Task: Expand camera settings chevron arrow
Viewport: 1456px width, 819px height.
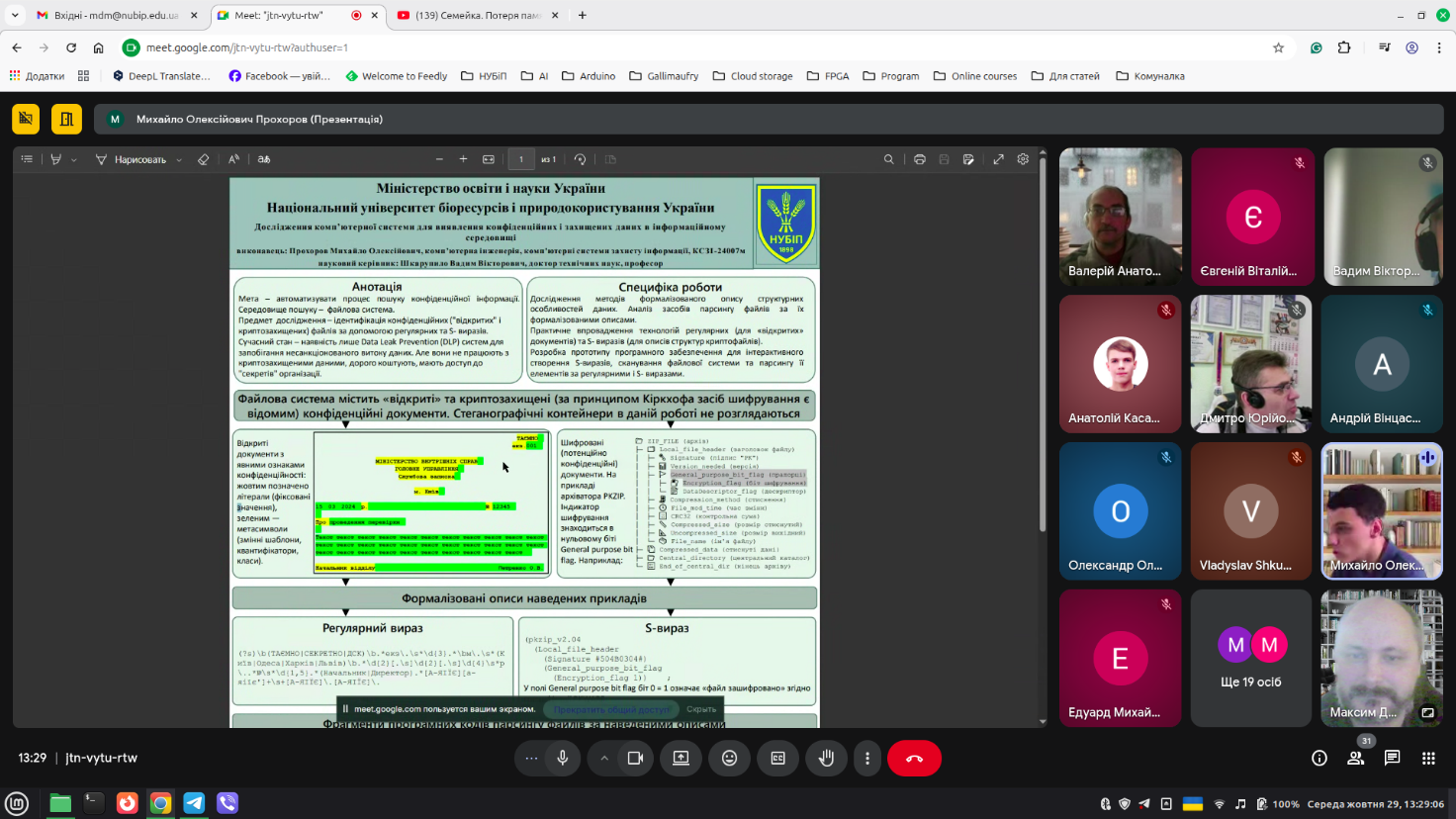Action: [603, 758]
